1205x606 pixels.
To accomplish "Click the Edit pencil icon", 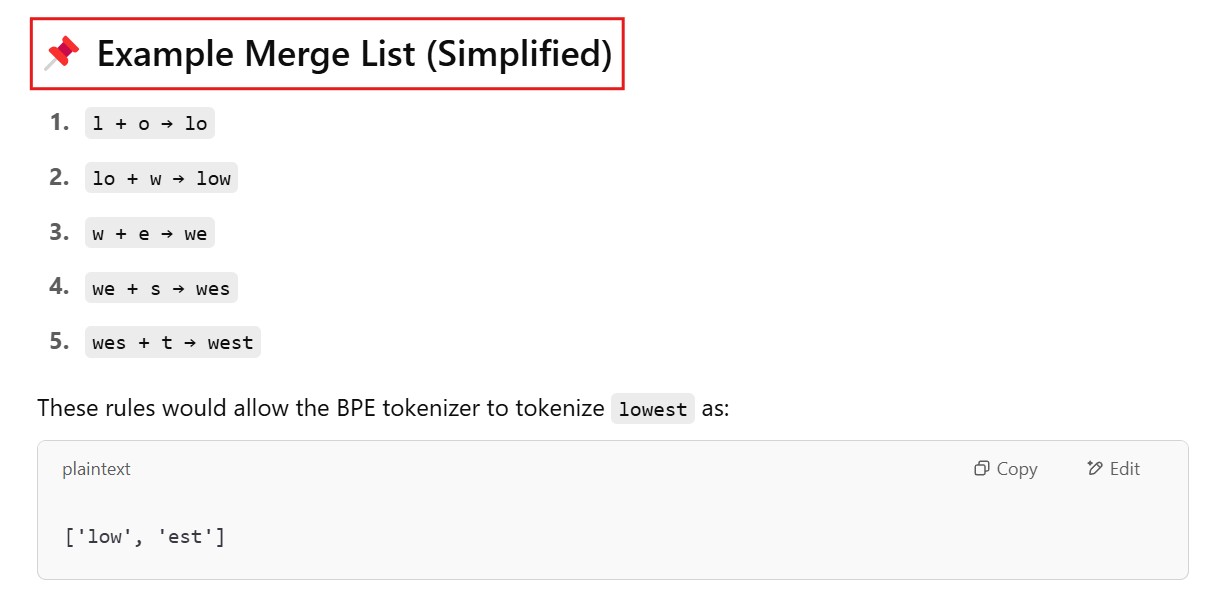I will click(x=1095, y=469).
